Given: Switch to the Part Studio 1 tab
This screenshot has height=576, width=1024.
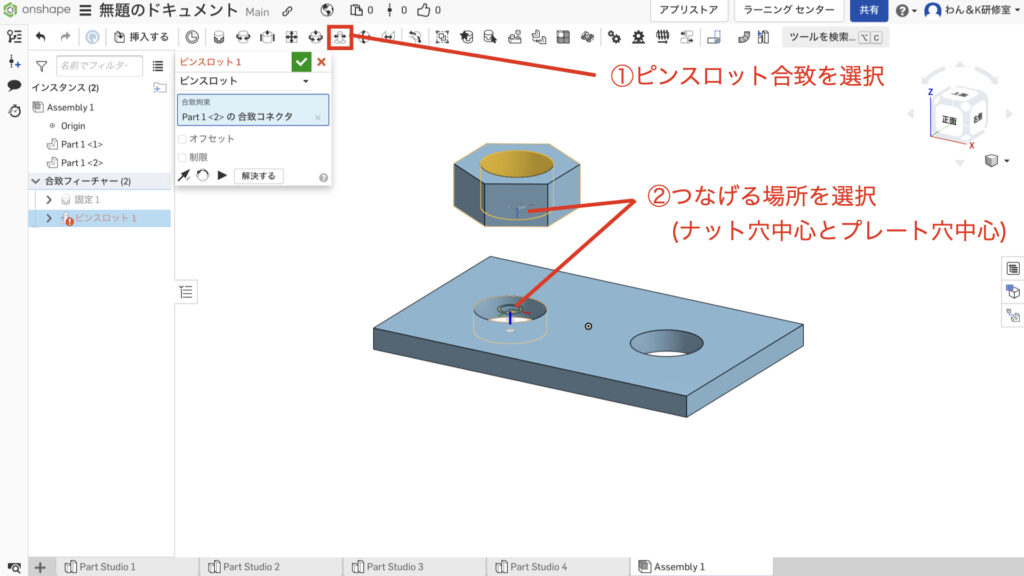Looking at the screenshot, I should [x=100, y=567].
